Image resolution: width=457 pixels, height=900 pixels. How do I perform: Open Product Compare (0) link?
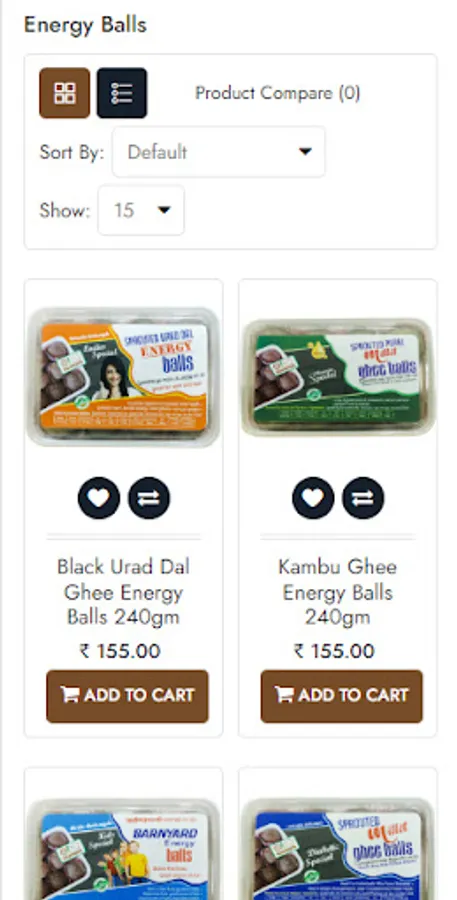tap(278, 93)
